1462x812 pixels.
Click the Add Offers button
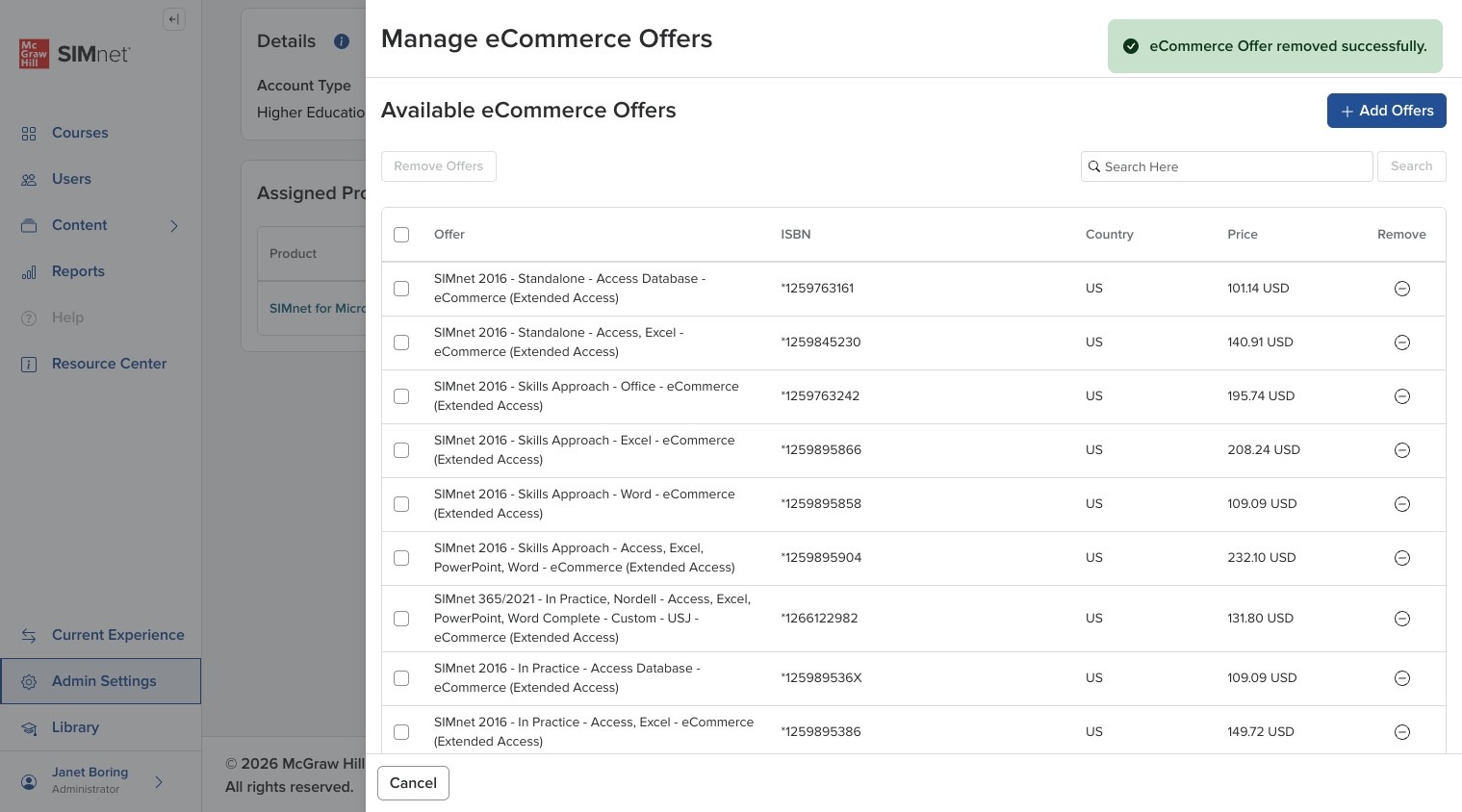1386,111
